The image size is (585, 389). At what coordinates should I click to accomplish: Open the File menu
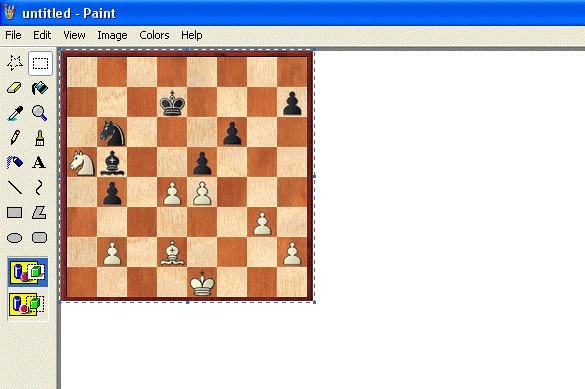coord(13,35)
